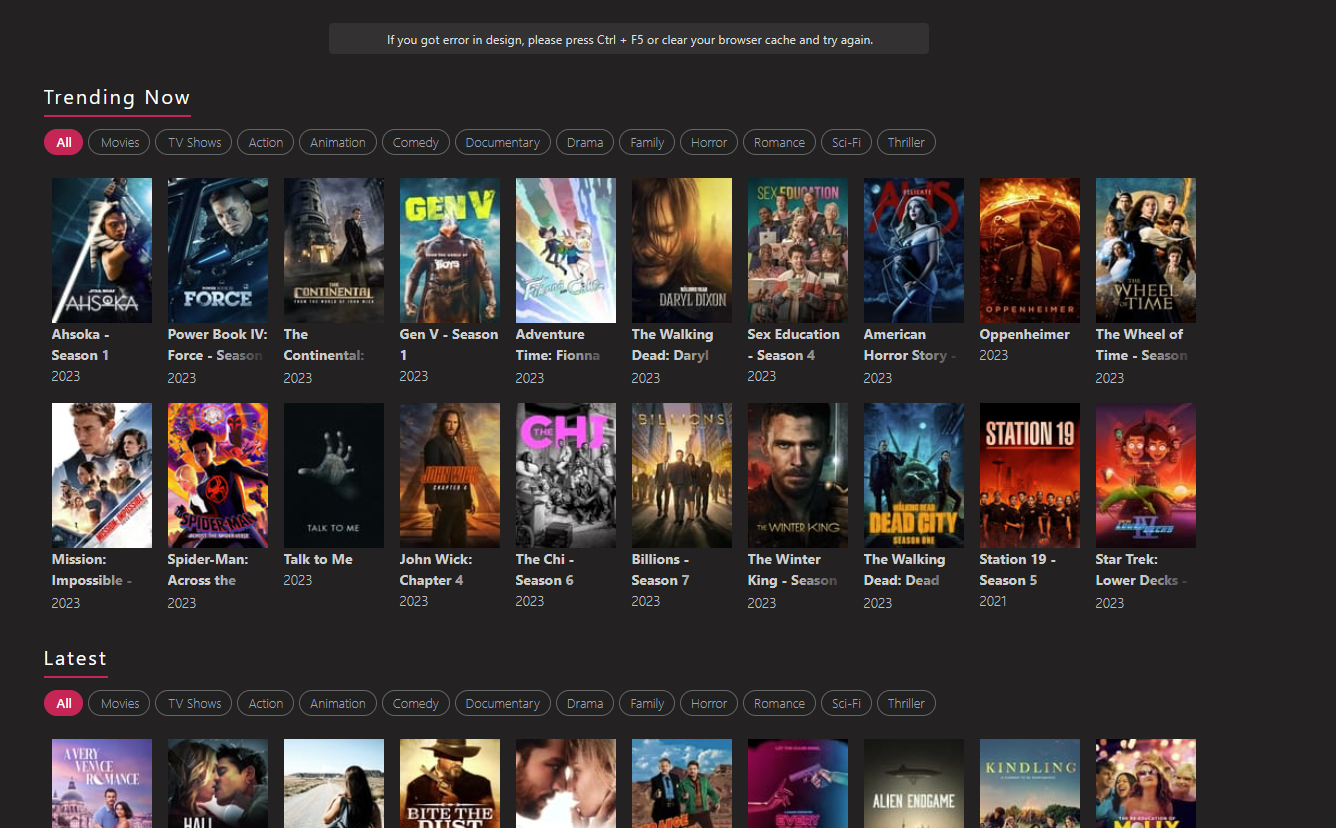The height and width of the screenshot is (828, 1336).
Task: Open the Bite the Dust poster in Latest
Action: [x=450, y=783]
